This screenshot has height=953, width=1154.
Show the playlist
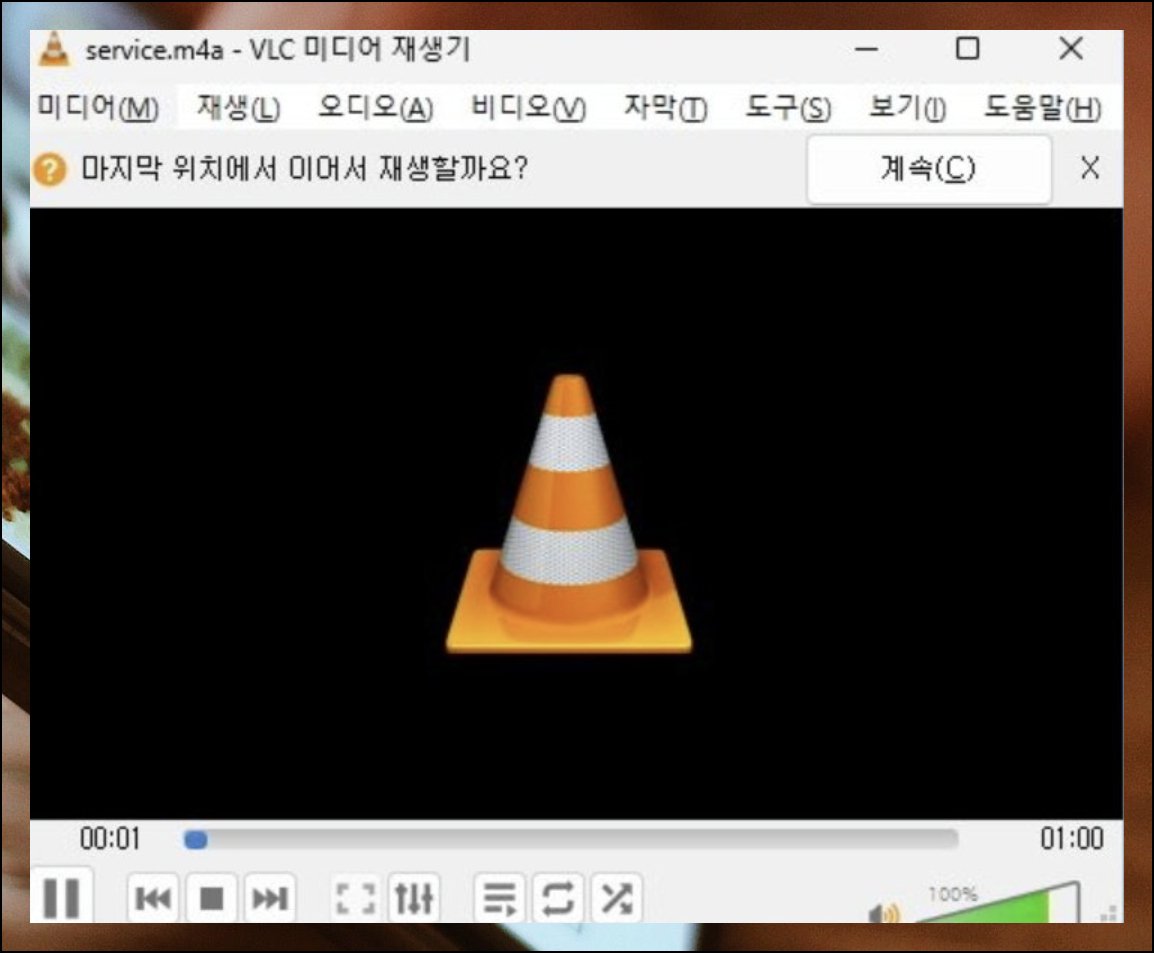coord(500,898)
